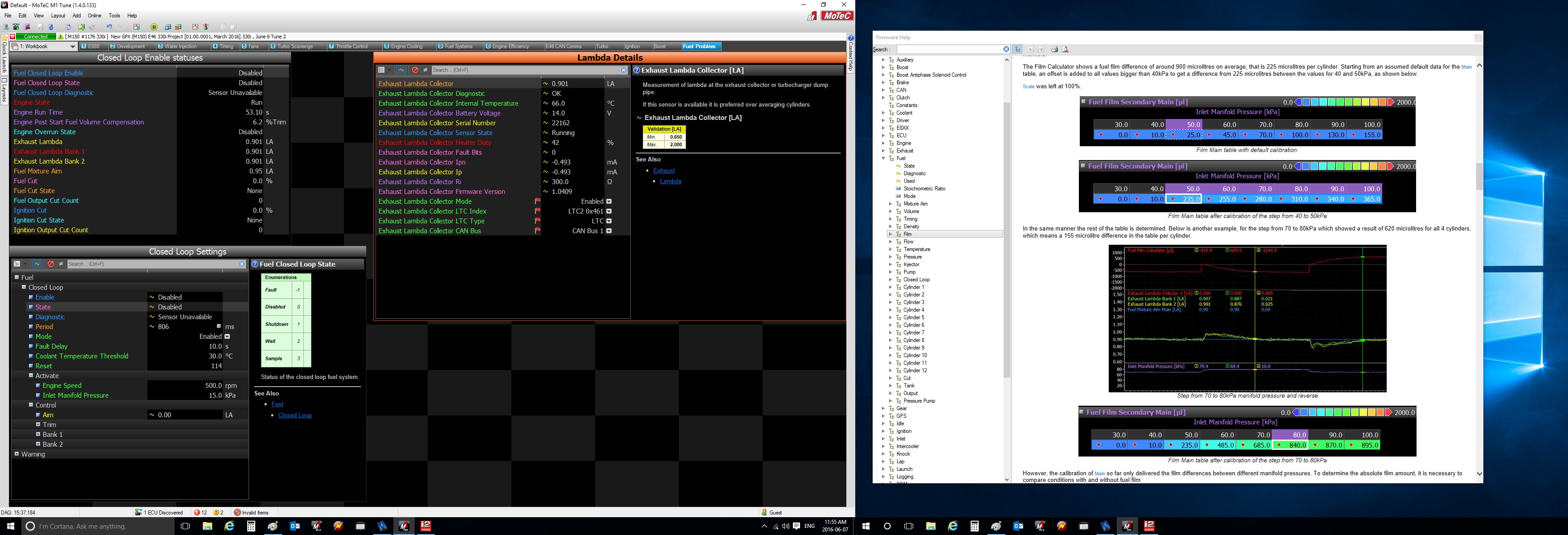Collapse the Closed Loop node in settings tree

click(x=24, y=287)
